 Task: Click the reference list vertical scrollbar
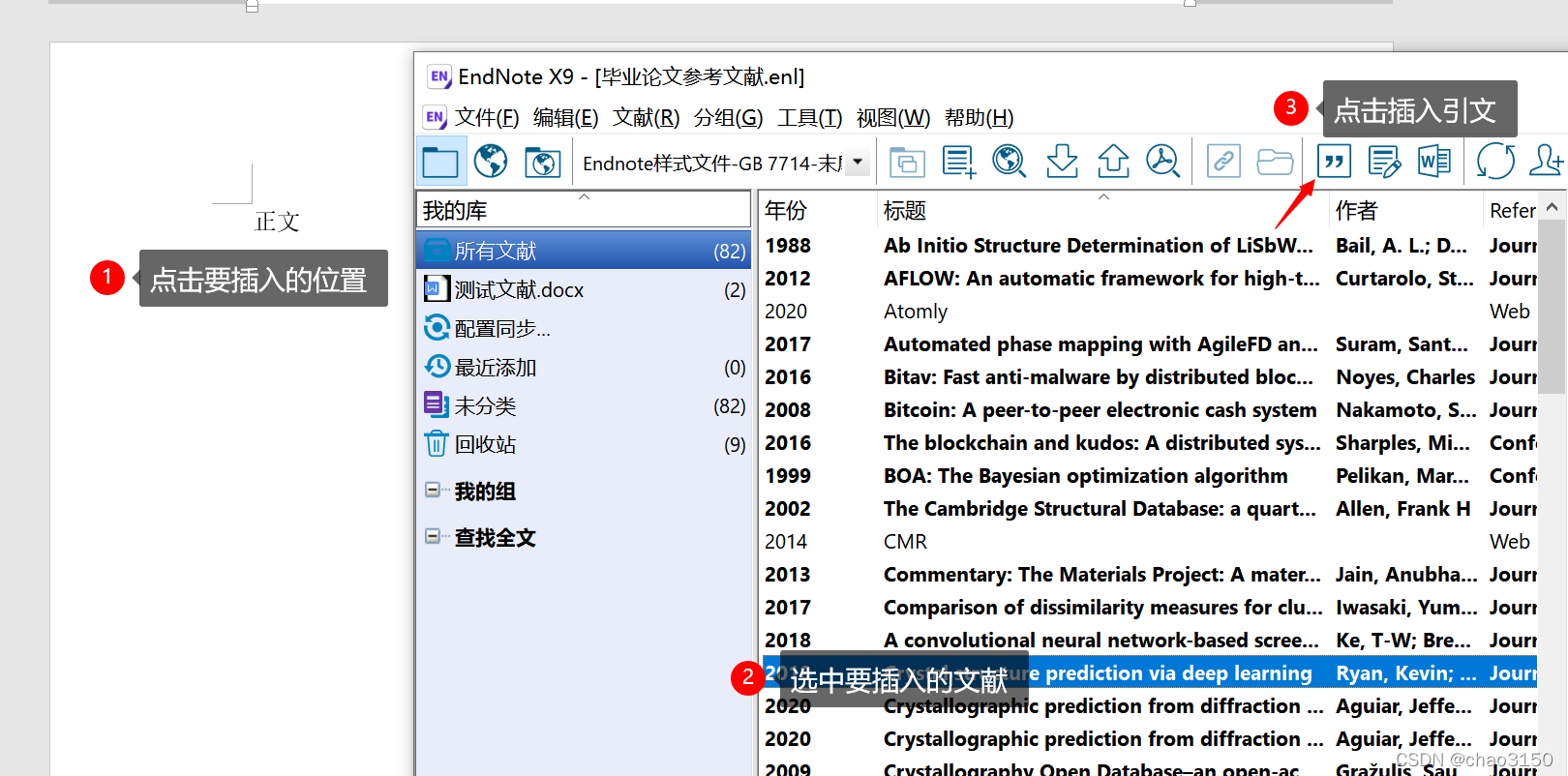pos(1552,306)
